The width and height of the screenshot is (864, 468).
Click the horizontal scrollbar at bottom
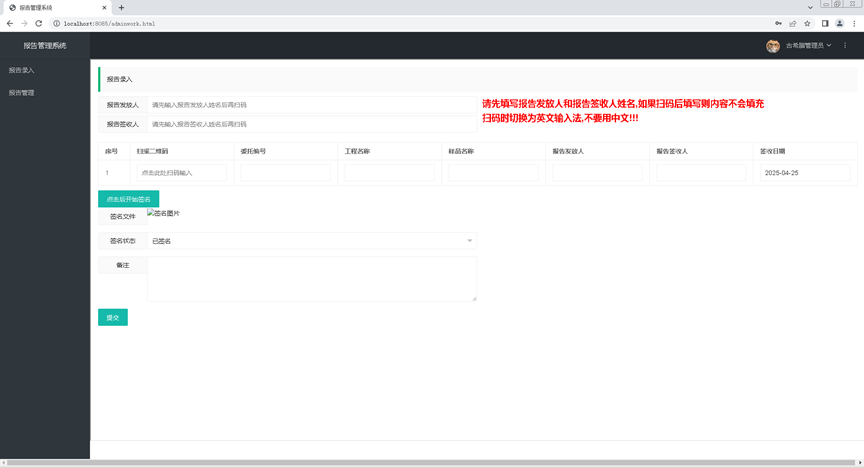click(431, 463)
